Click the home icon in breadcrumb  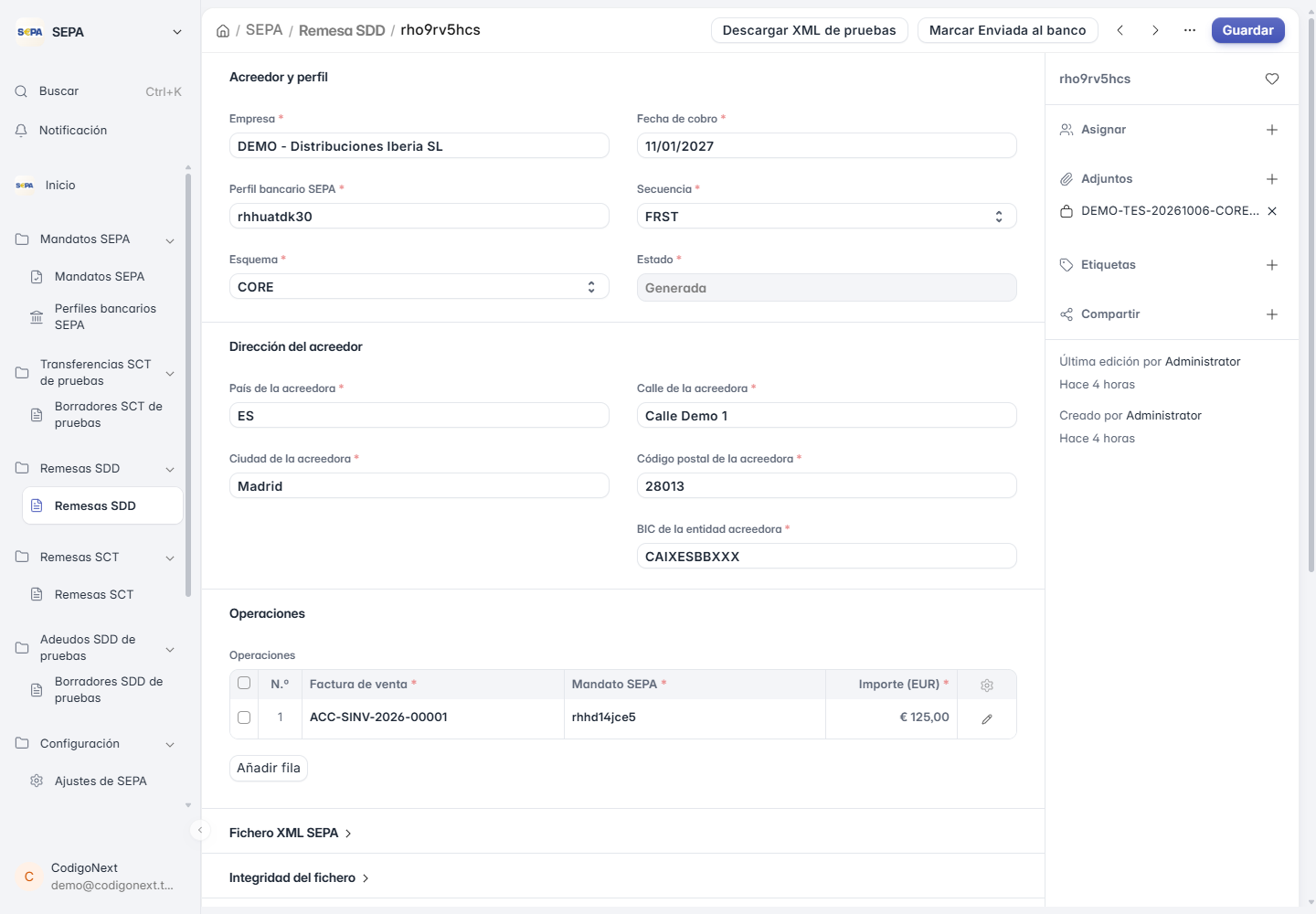[223, 31]
